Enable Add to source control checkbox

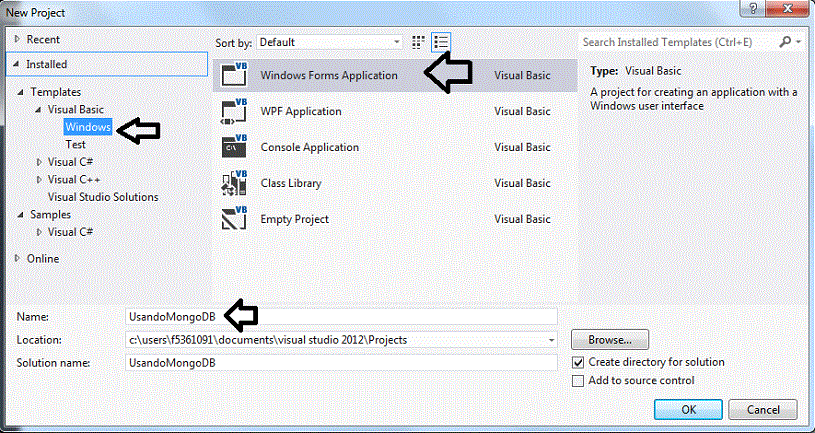point(577,381)
